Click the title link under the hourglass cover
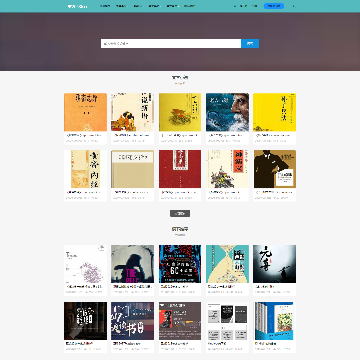This screenshot has height=360, width=360. coord(222,286)
